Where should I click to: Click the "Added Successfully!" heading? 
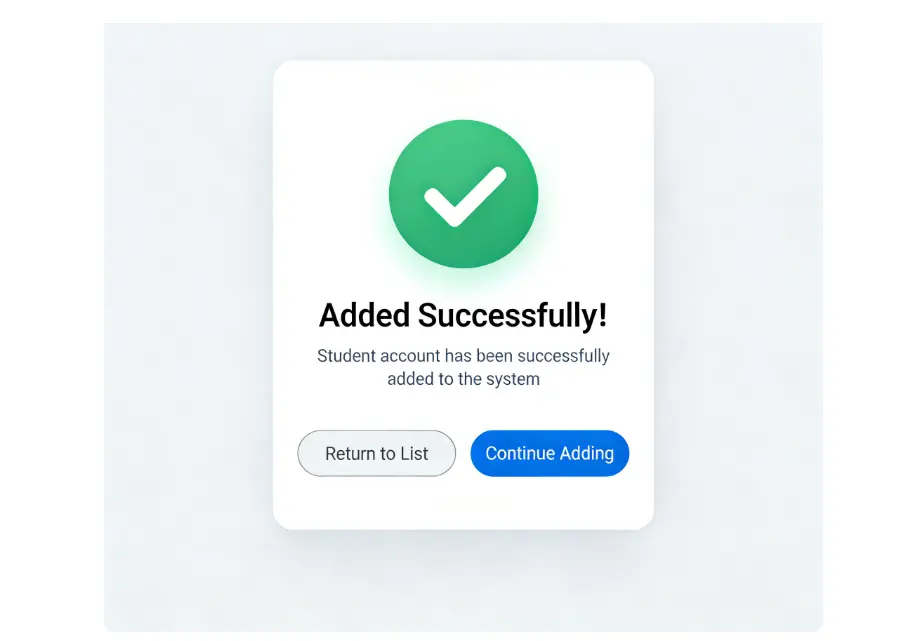463,315
